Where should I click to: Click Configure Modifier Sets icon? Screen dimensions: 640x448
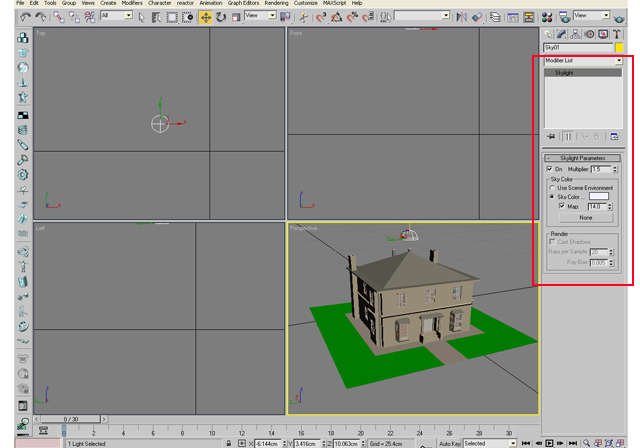(614, 136)
